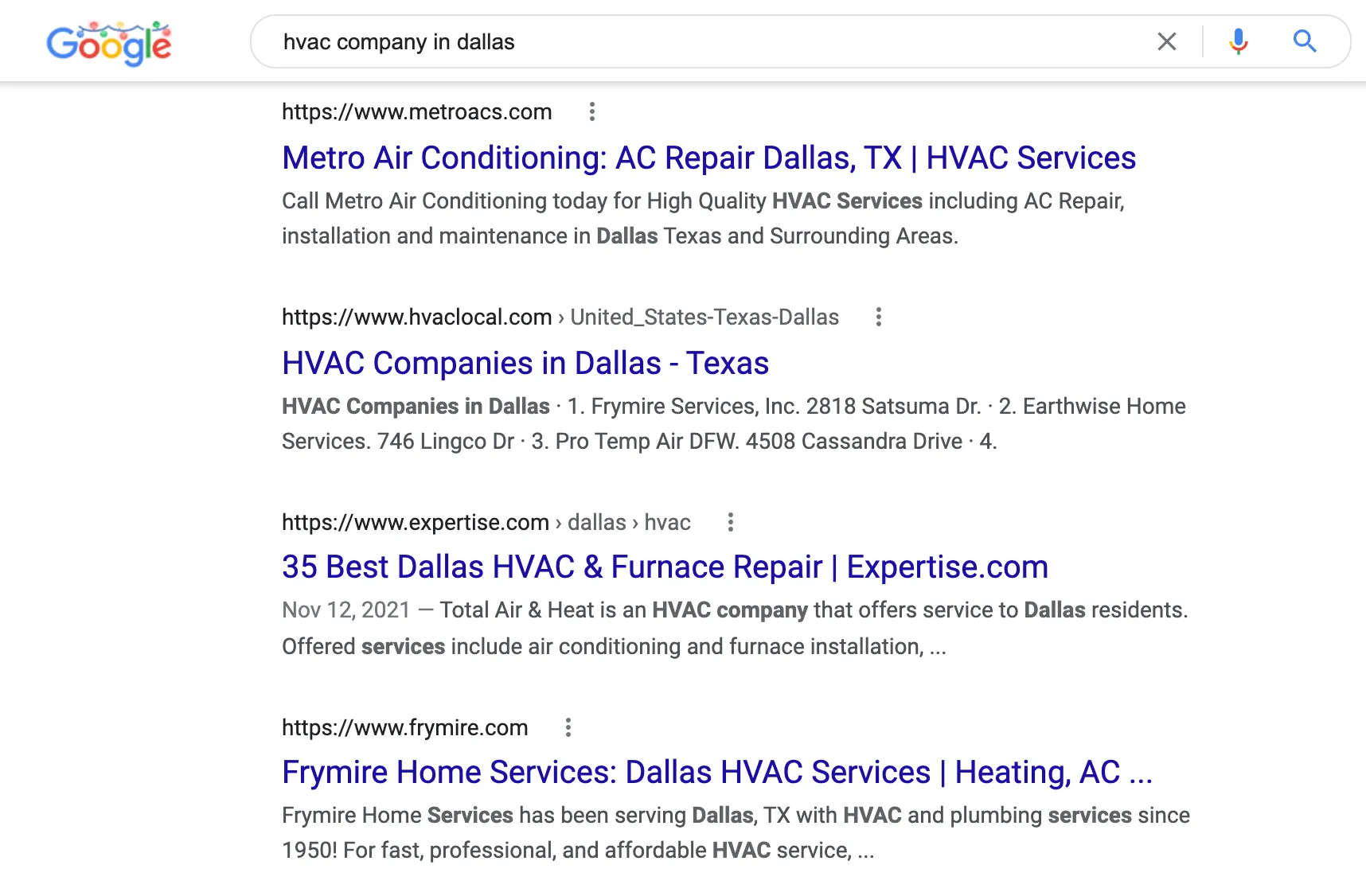The image size is (1366, 896).
Task: Open three-dot menu for frymire.com result
Action: (568, 728)
